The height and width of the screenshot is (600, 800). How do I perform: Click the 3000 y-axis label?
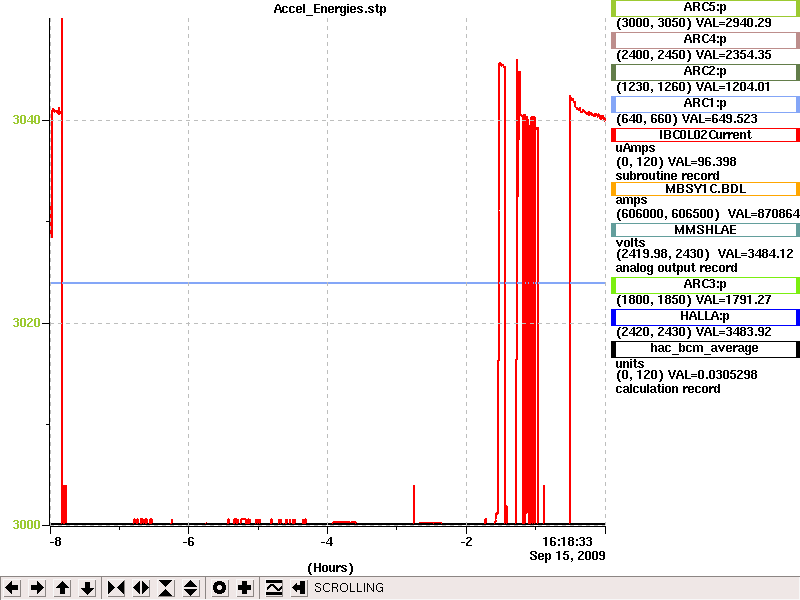click(26, 524)
